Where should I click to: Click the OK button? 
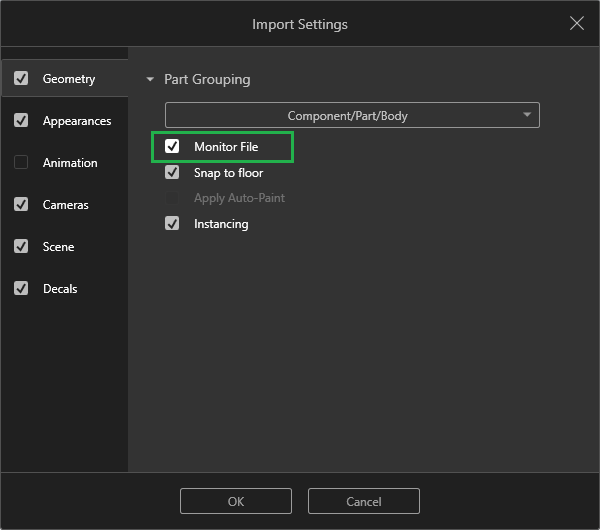pyautogui.click(x=236, y=501)
